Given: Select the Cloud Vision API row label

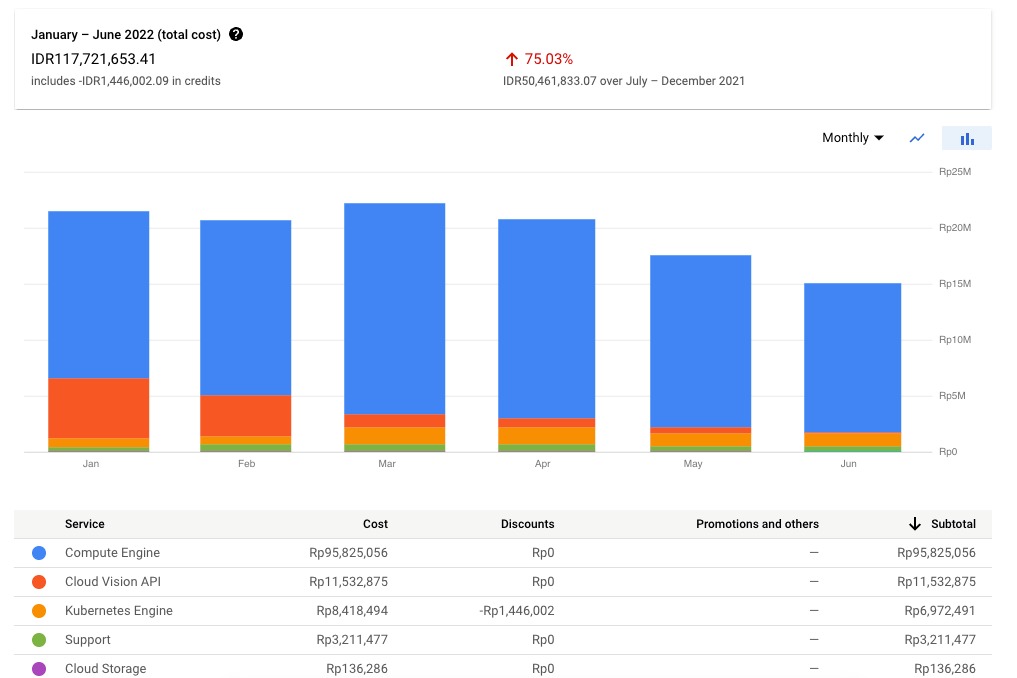Looking at the screenshot, I should (x=112, y=582).
